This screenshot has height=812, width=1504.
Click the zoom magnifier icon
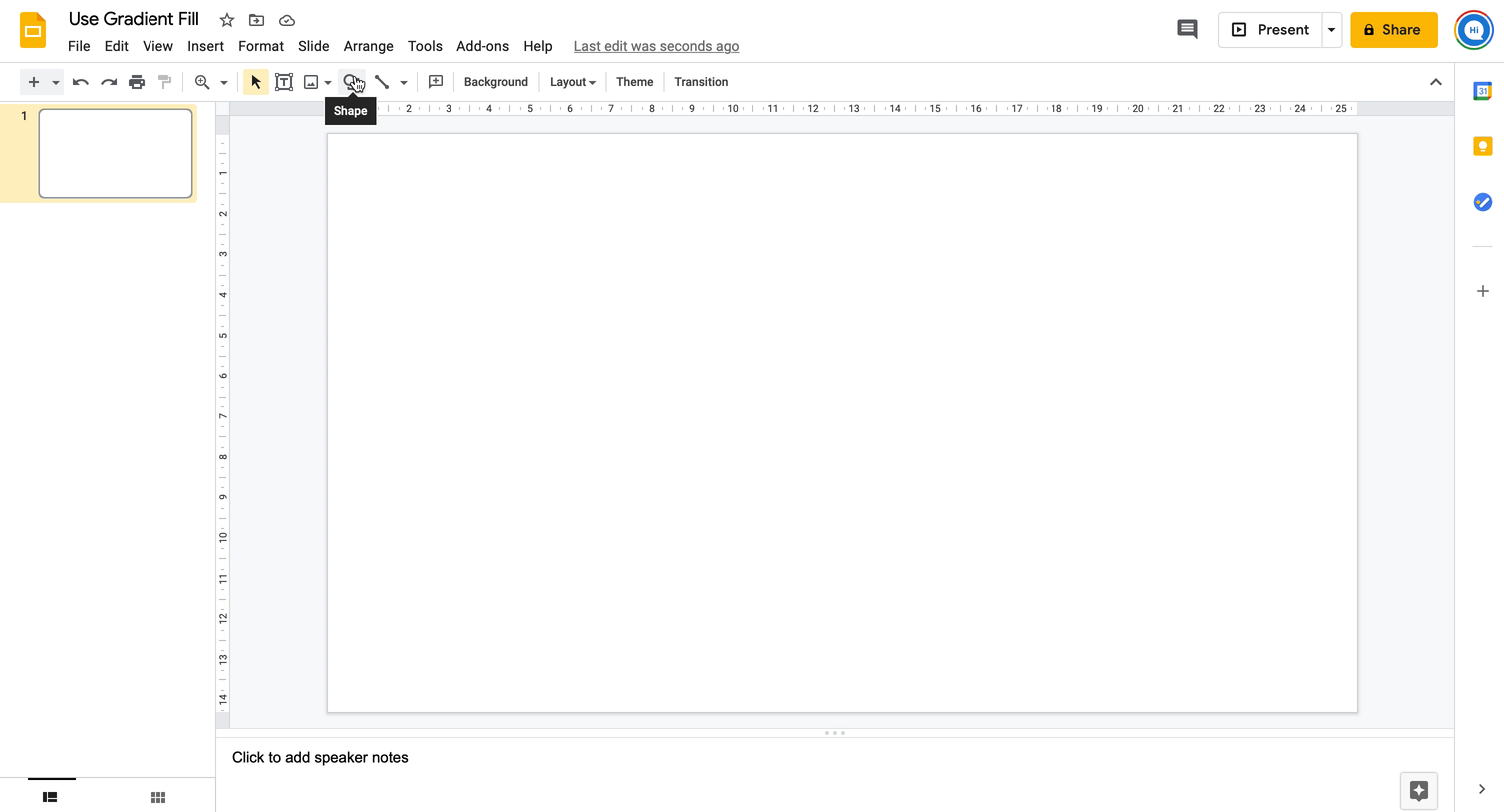pyautogui.click(x=202, y=82)
